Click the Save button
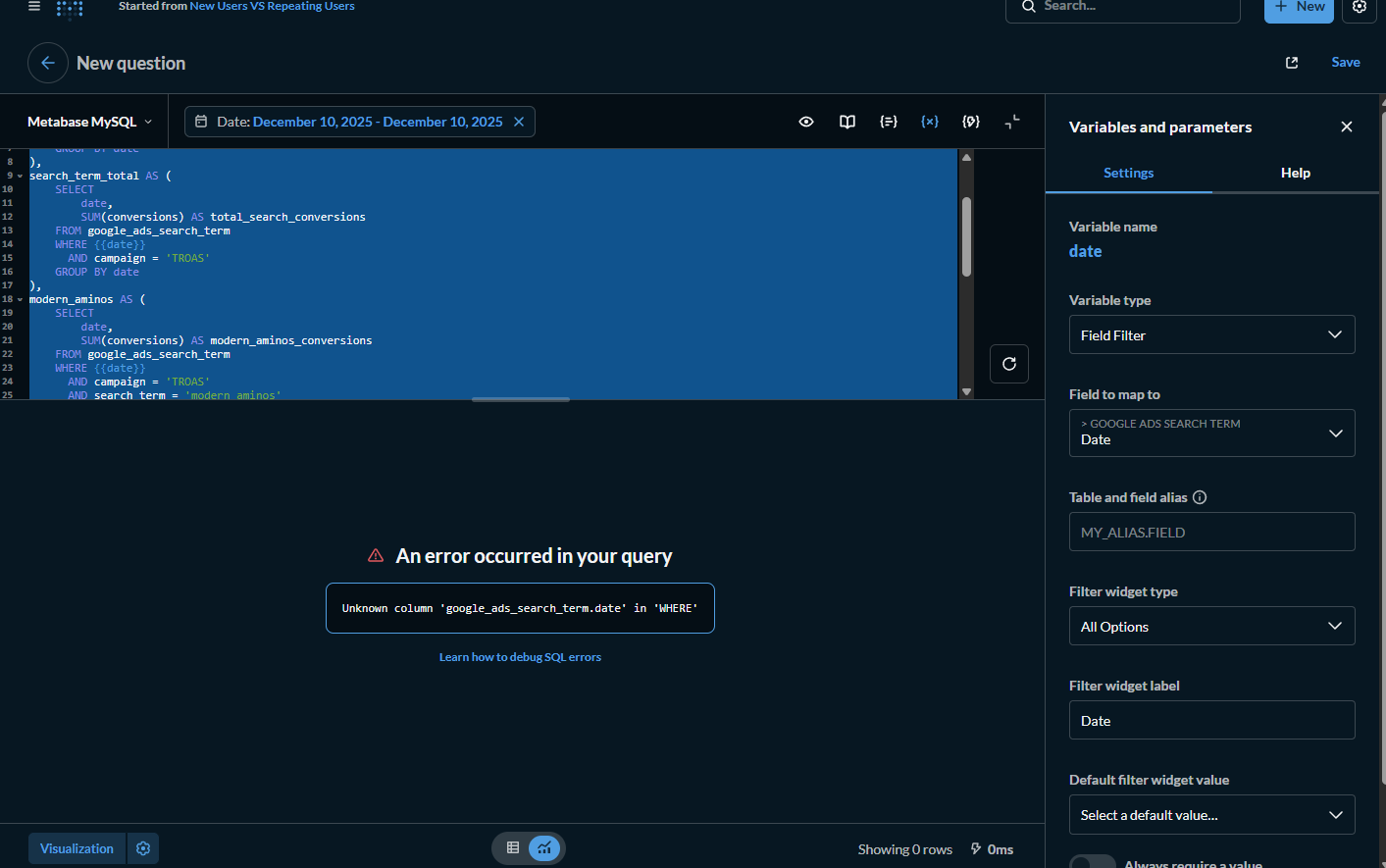The image size is (1386, 868). click(x=1345, y=62)
